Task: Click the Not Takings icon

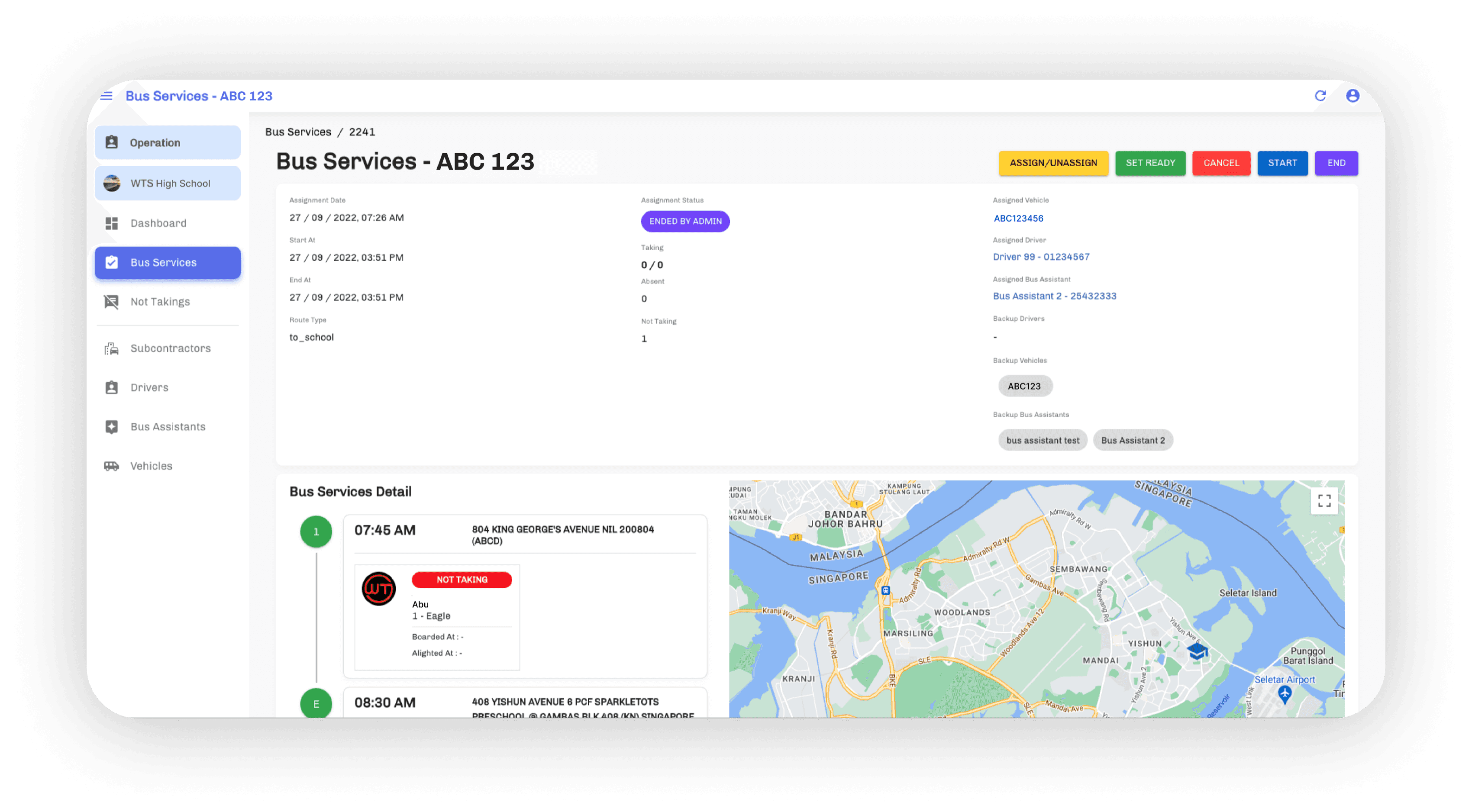Action: click(x=111, y=302)
